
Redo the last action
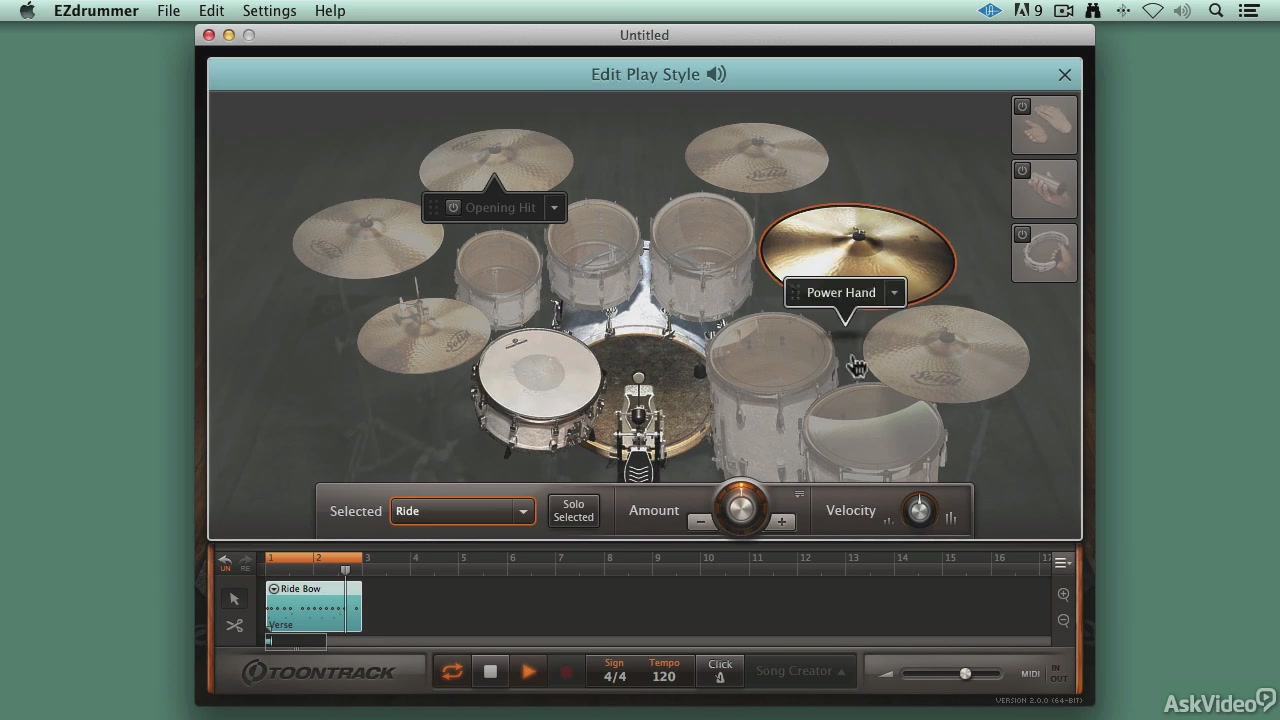click(245, 563)
